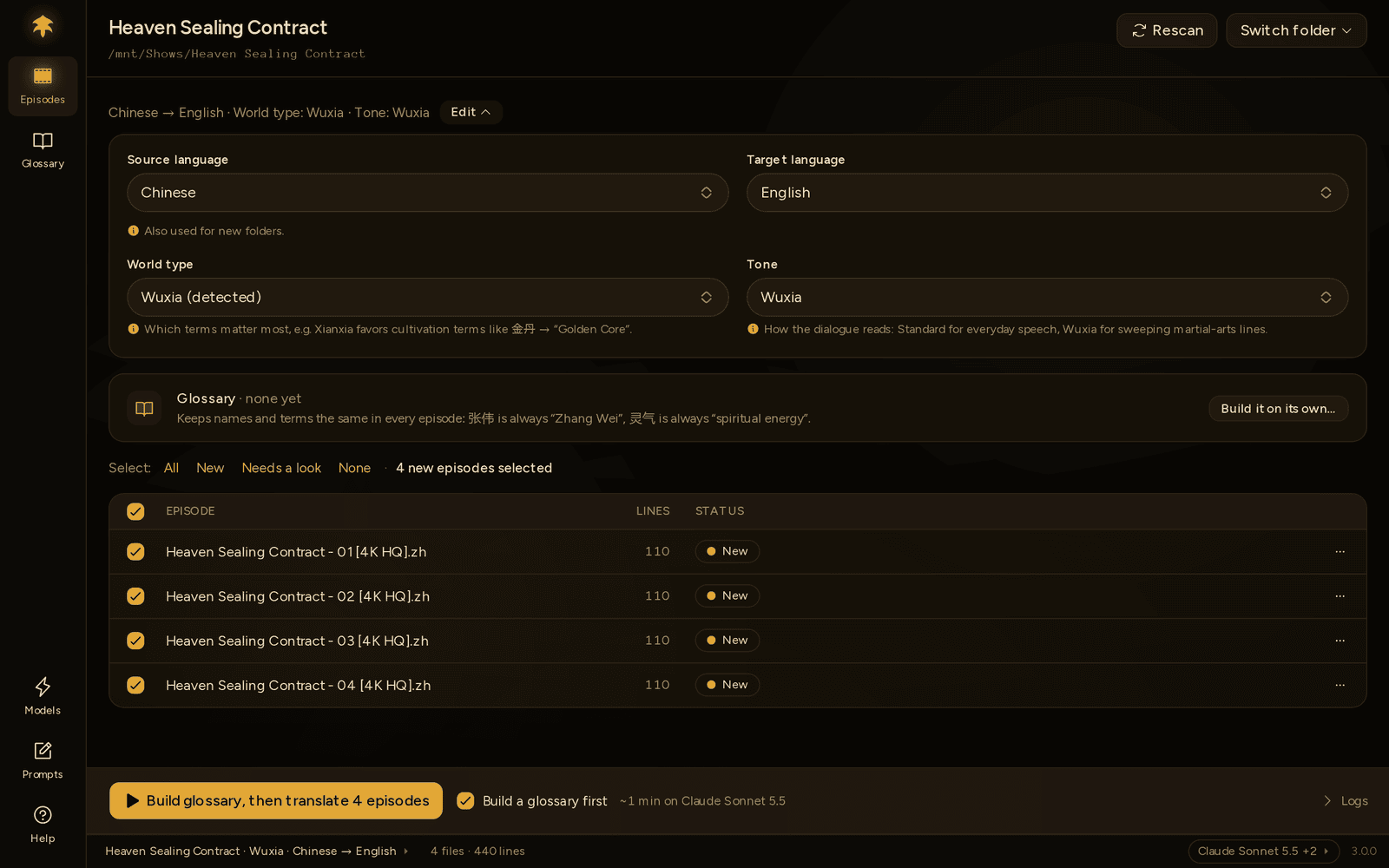Expand the Logs panel
This screenshot has height=868, width=1389.
point(1346,801)
